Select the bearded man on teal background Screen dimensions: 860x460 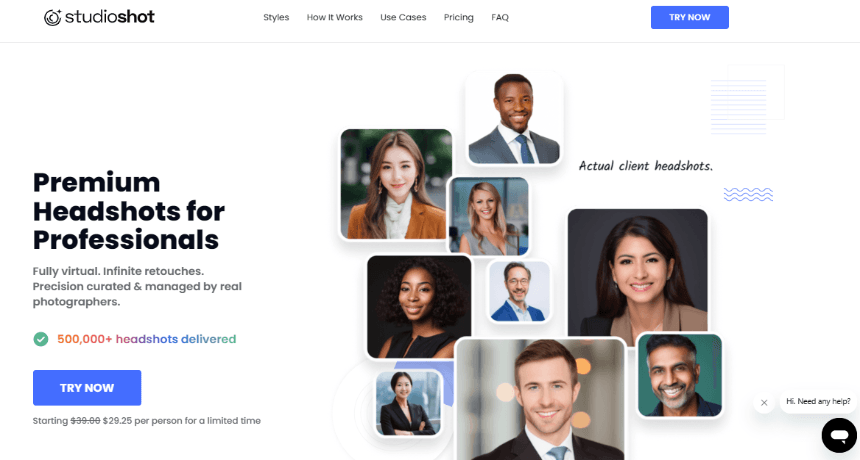pyautogui.click(x=680, y=375)
